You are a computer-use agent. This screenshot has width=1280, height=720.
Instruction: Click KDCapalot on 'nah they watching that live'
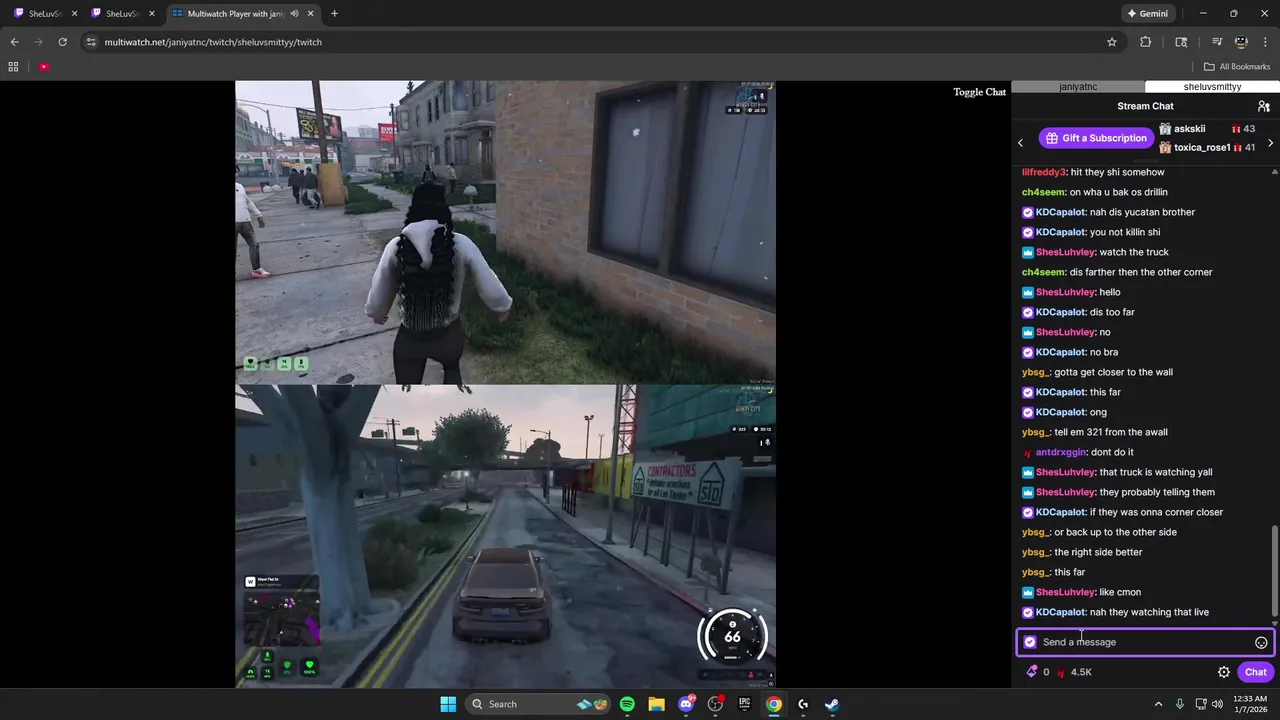[x=1060, y=612]
